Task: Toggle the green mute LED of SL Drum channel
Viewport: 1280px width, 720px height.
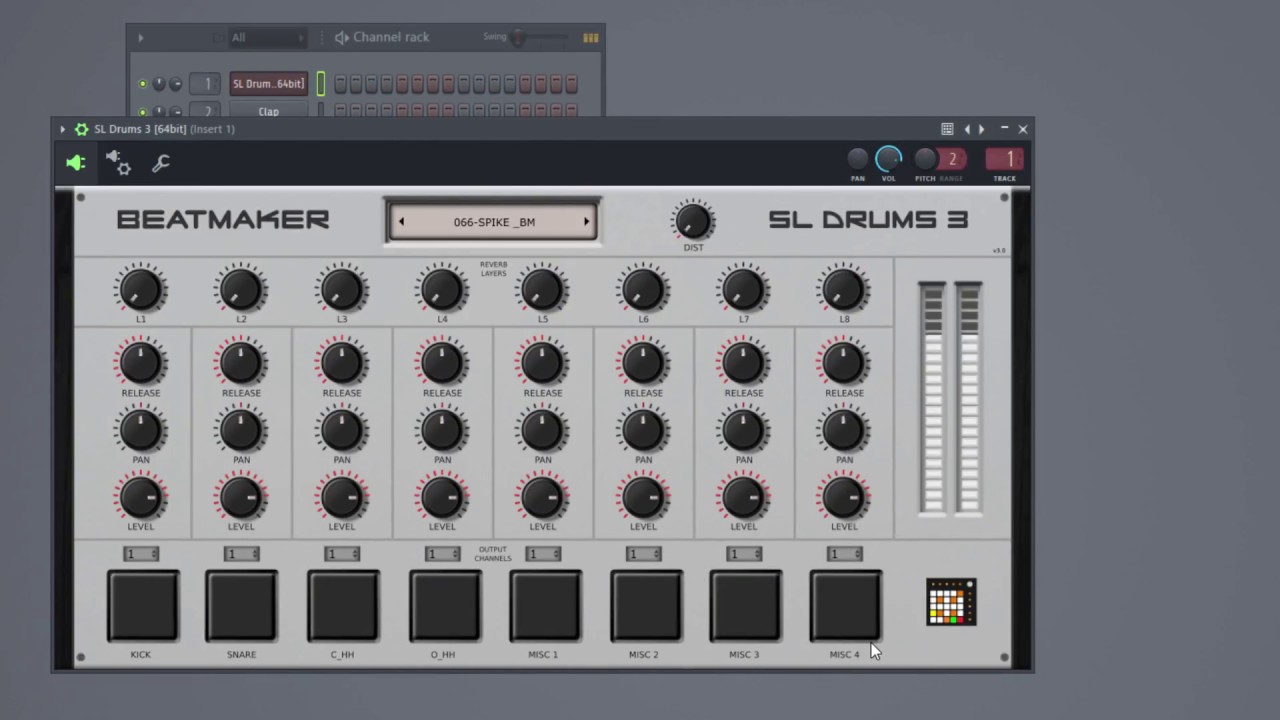Action: point(143,84)
